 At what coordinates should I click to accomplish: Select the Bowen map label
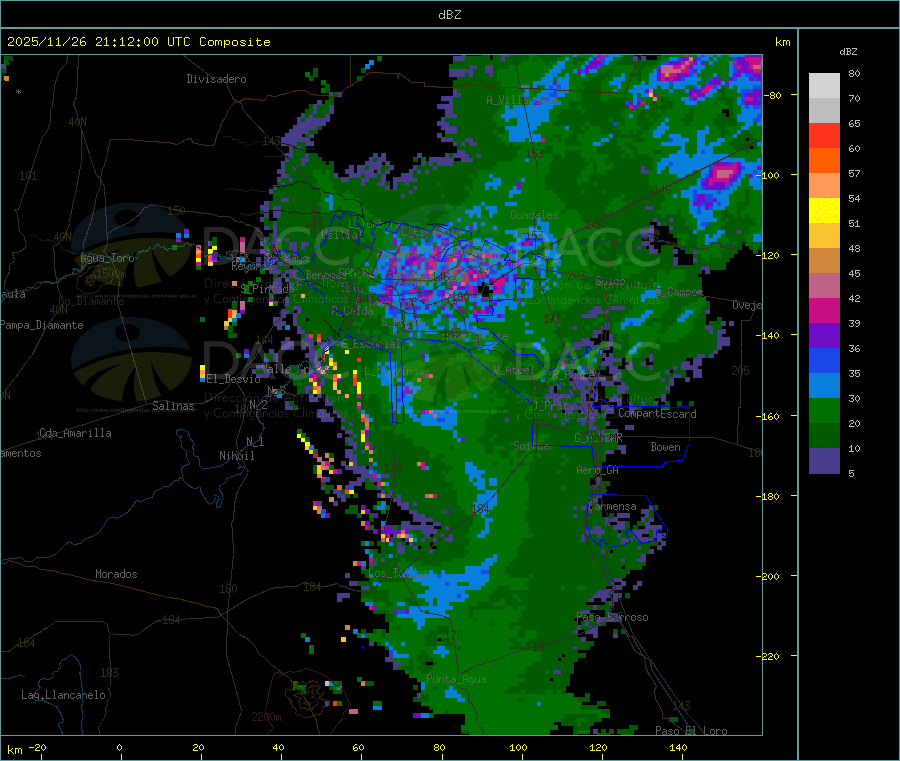coord(666,447)
